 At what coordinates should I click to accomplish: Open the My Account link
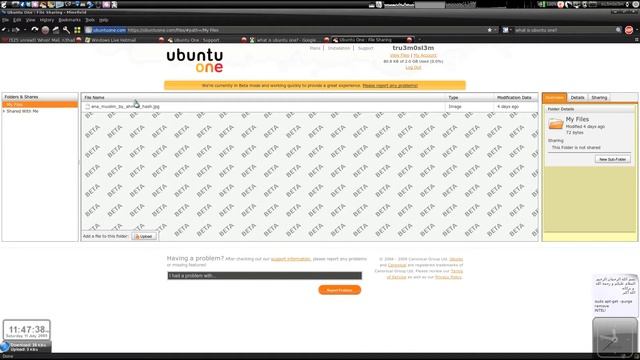(x=425, y=55)
